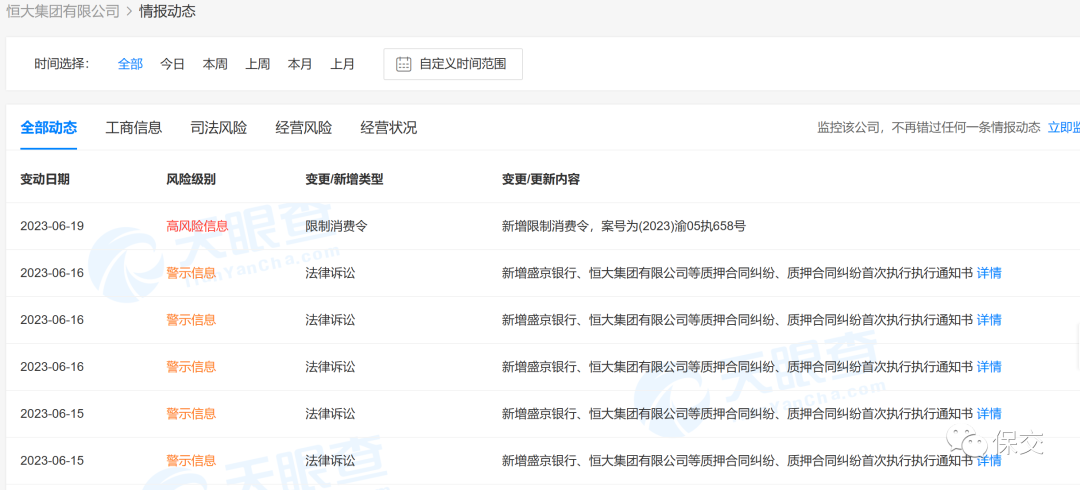Open 详情 for second 2023-06-16 row

pyautogui.click(x=989, y=320)
